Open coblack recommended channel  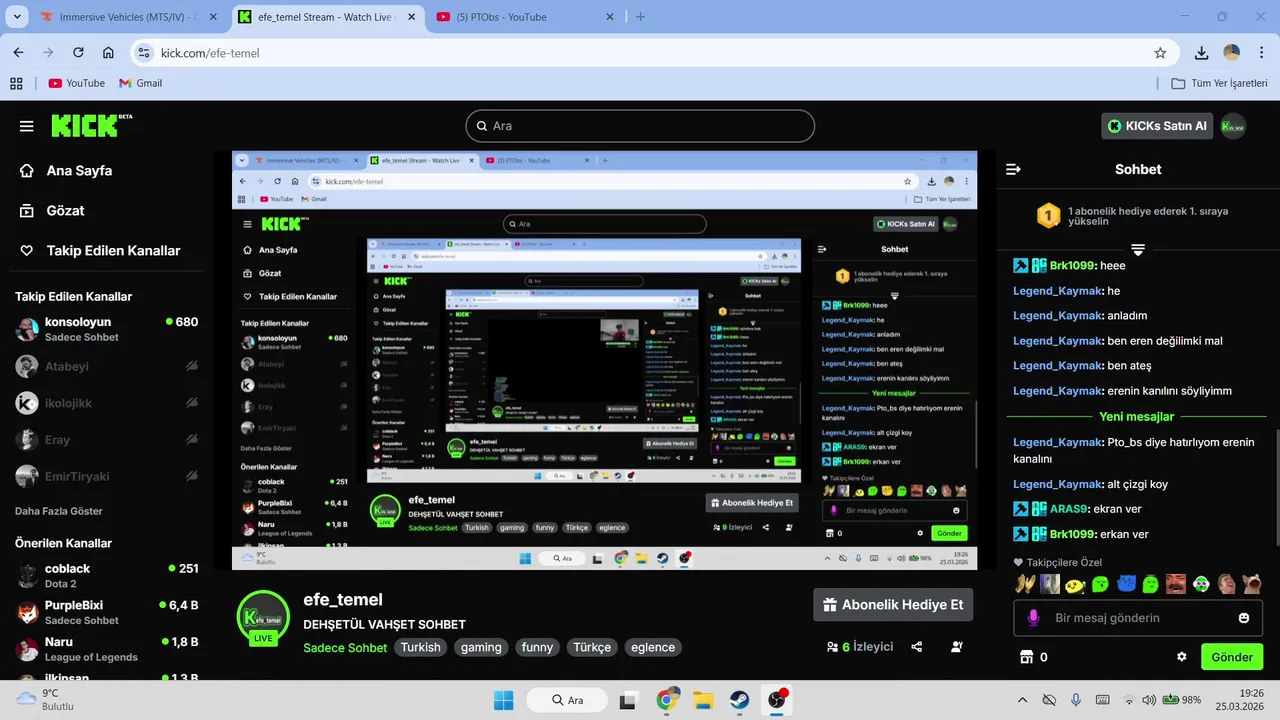(x=106, y=575)
